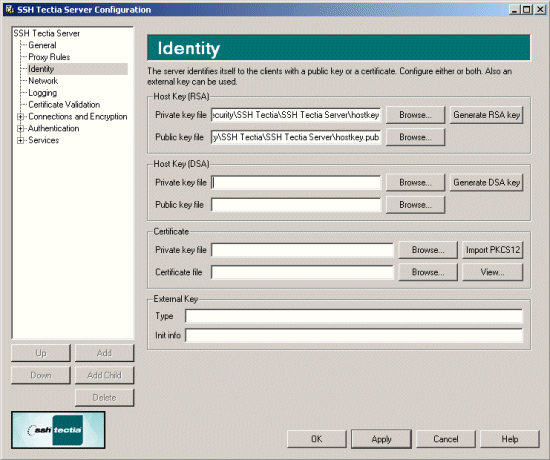550x460 pixels.
Task: Click the disabled Add Child button
Action: (x=105, y=375)
